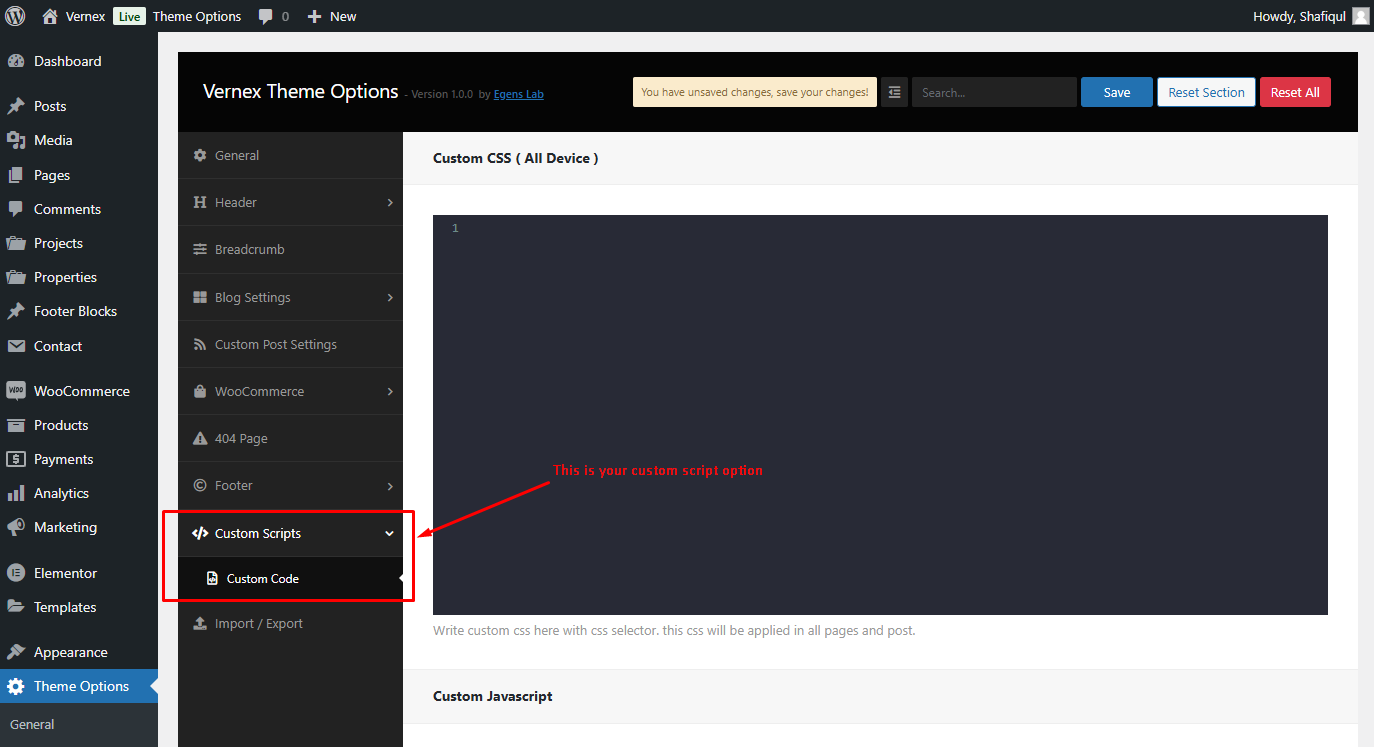This screenshot has width=1374, height=747.
Task: Expand the Footer section arrow
Action: [390, 486]
